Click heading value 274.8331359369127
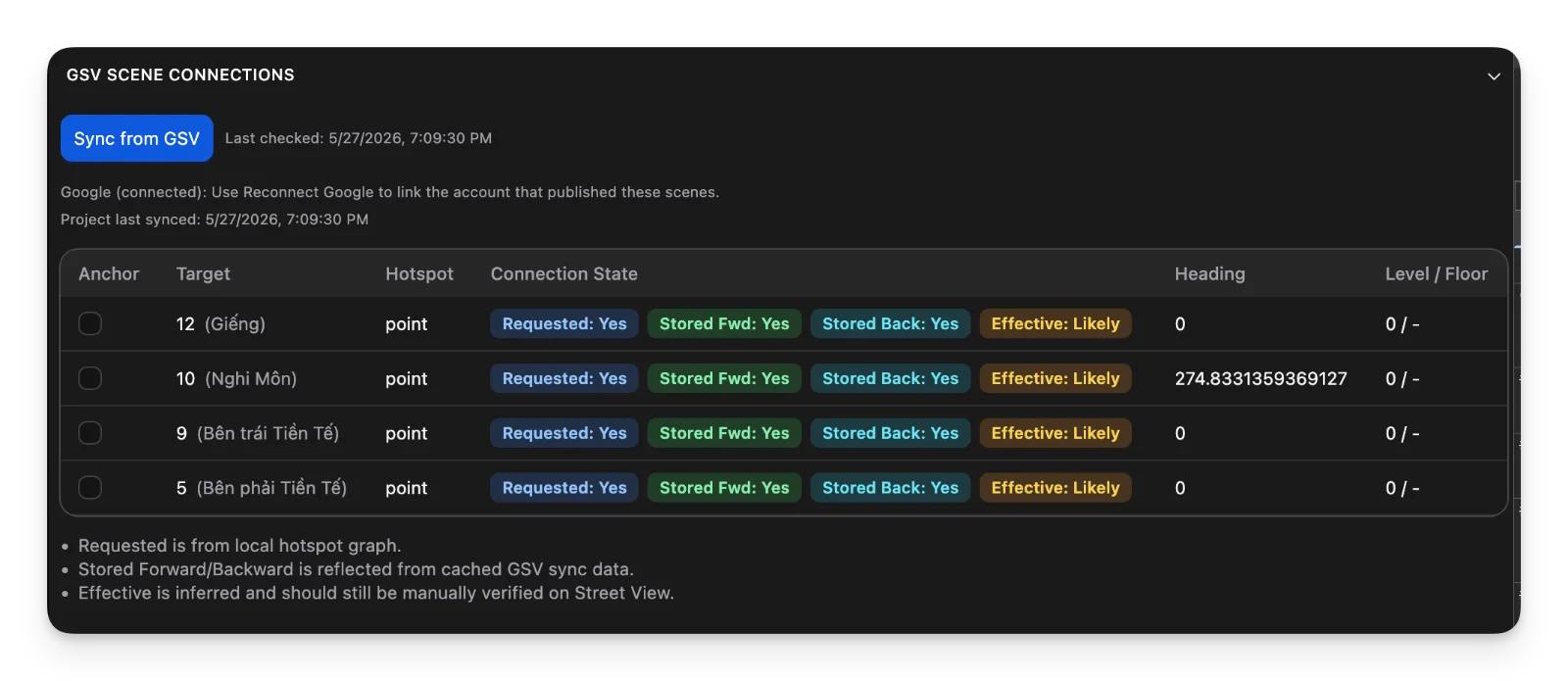This screenshot has width=1568, height=681. click(1261, 378)
